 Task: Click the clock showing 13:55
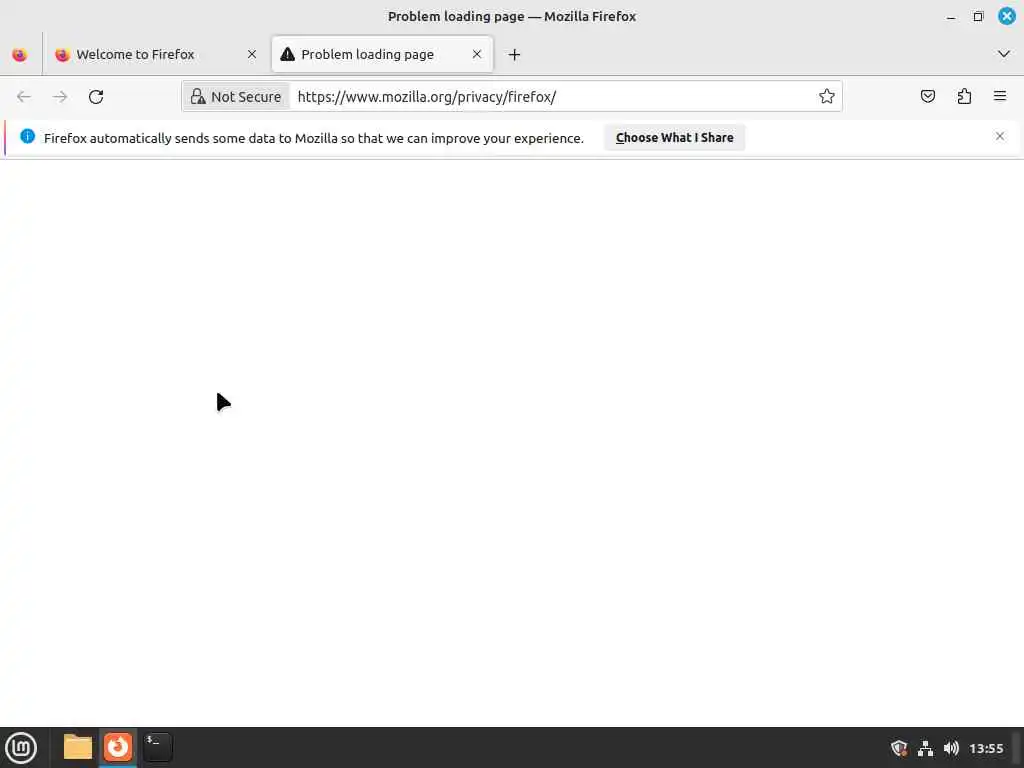986,748
